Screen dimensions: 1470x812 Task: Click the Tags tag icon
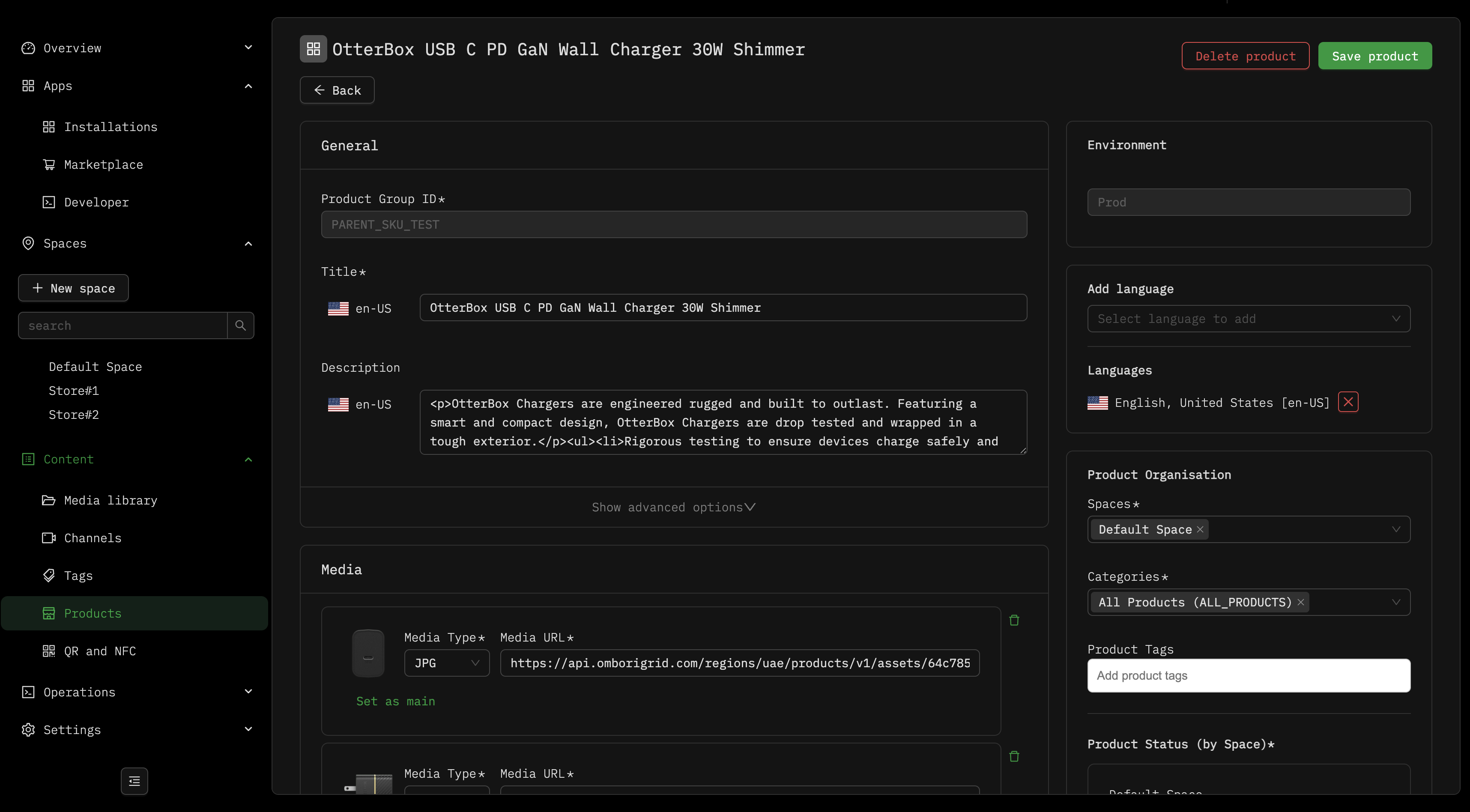48,575
